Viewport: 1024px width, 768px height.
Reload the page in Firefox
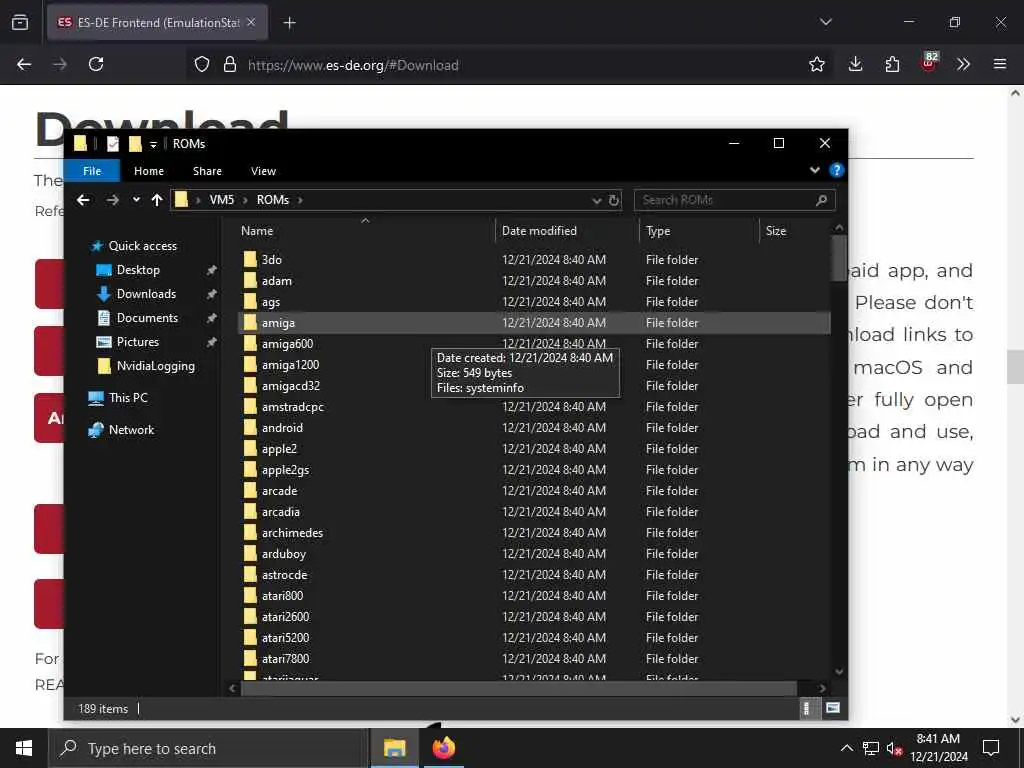pyautogui.click(x=96, y=64)
